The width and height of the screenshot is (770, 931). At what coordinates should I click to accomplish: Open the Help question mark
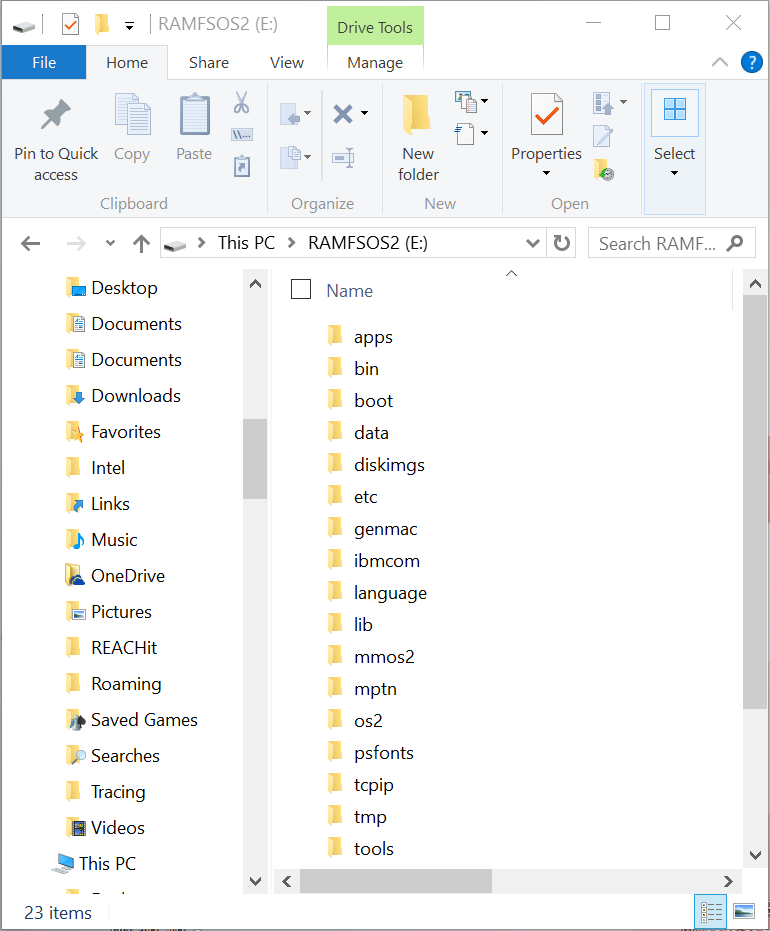click(752, 62)
